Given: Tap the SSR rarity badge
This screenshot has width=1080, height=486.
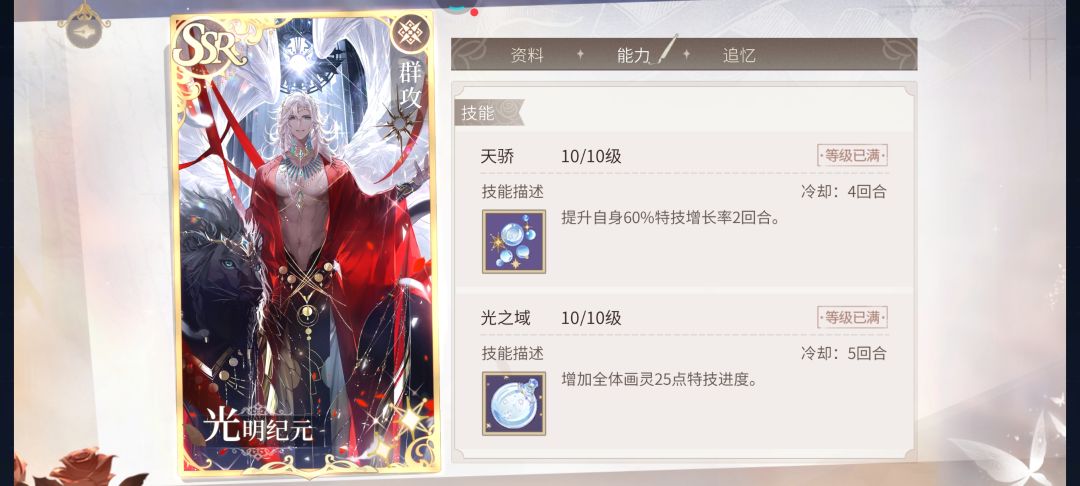Looking at the screenshot, I should 209,46.
